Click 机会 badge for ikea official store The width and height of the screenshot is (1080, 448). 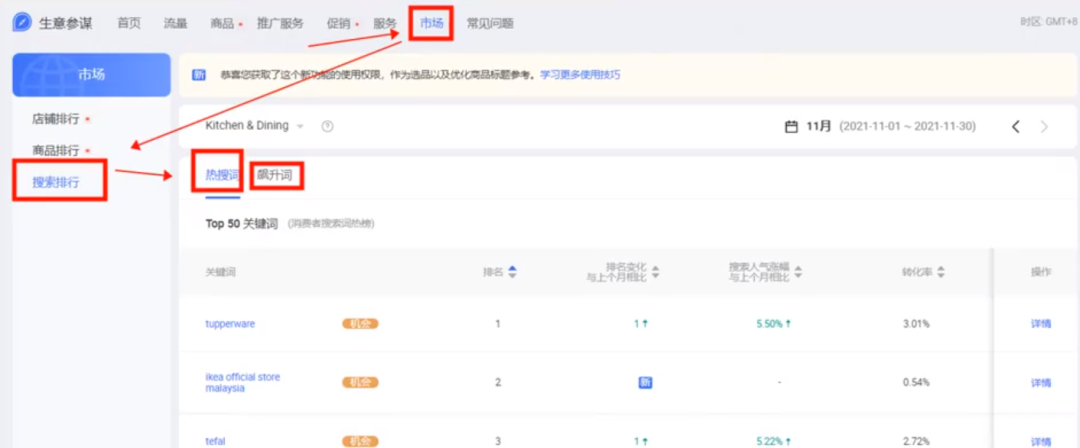pos(360,383)
